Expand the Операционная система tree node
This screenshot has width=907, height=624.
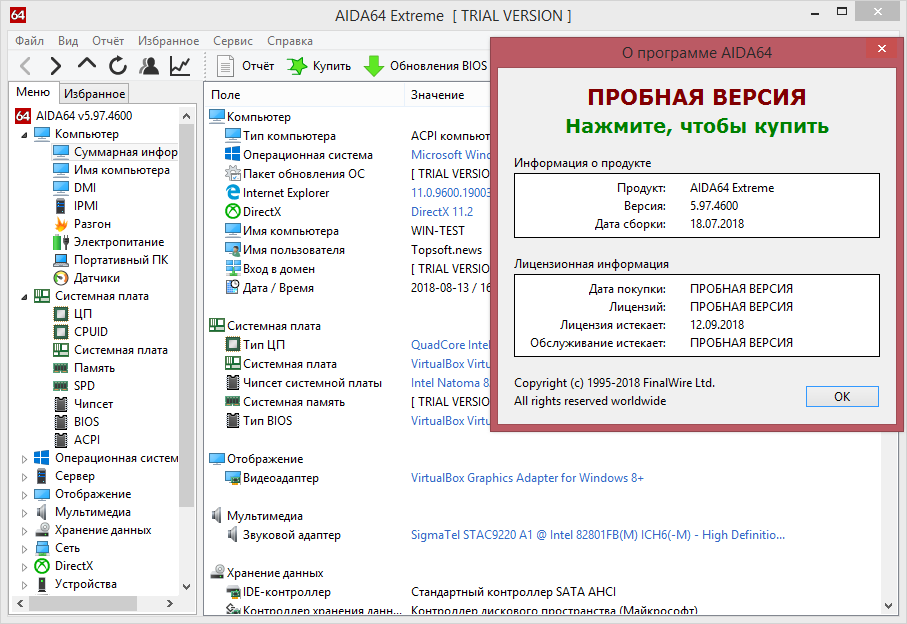point(24,459)
